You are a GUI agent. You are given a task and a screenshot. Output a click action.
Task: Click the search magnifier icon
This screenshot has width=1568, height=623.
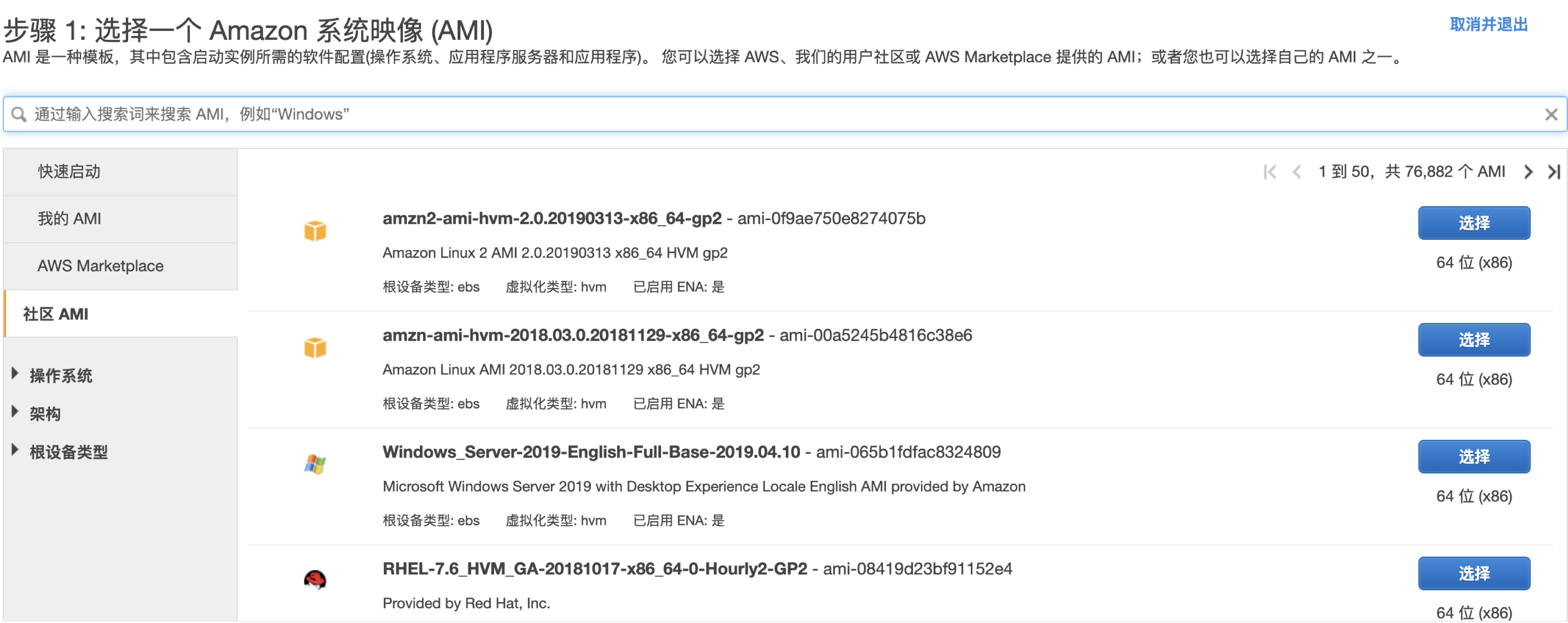point(19,115)
